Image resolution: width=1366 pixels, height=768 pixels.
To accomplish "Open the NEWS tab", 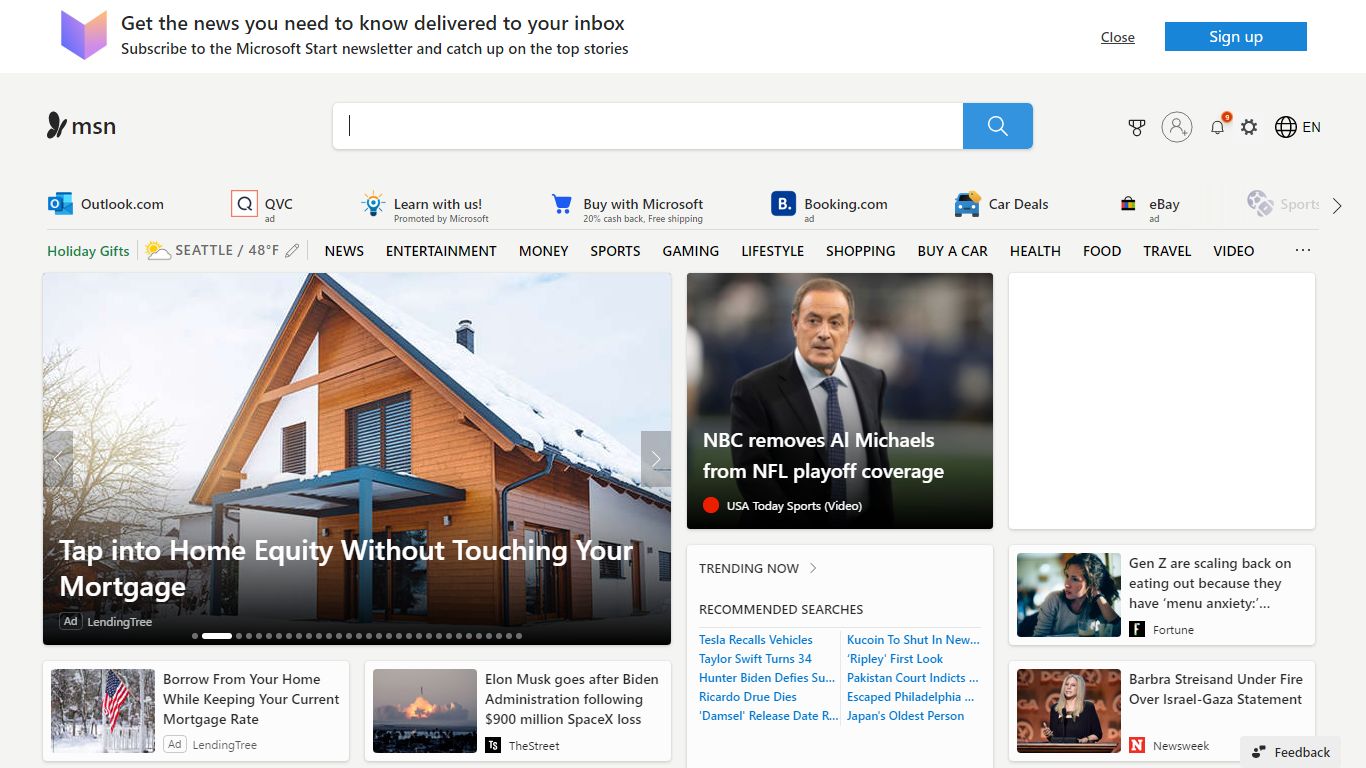I will click(344, 251).
